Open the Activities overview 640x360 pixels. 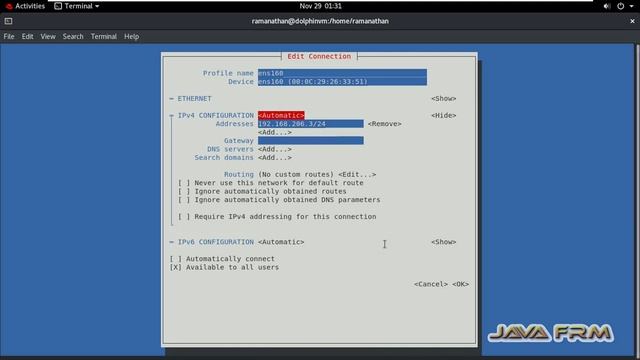[x=25, y=6]
